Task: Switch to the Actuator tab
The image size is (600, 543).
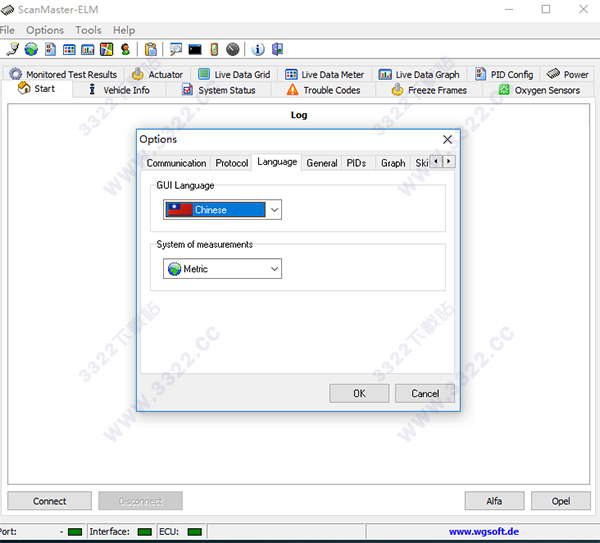Action: 158,74
